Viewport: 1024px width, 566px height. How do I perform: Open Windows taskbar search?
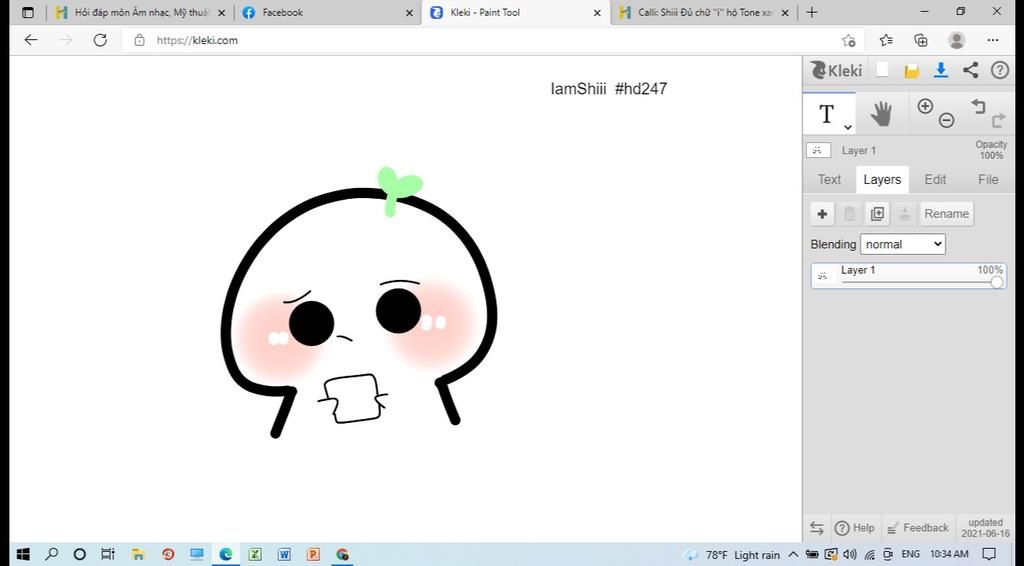point(51,554)
